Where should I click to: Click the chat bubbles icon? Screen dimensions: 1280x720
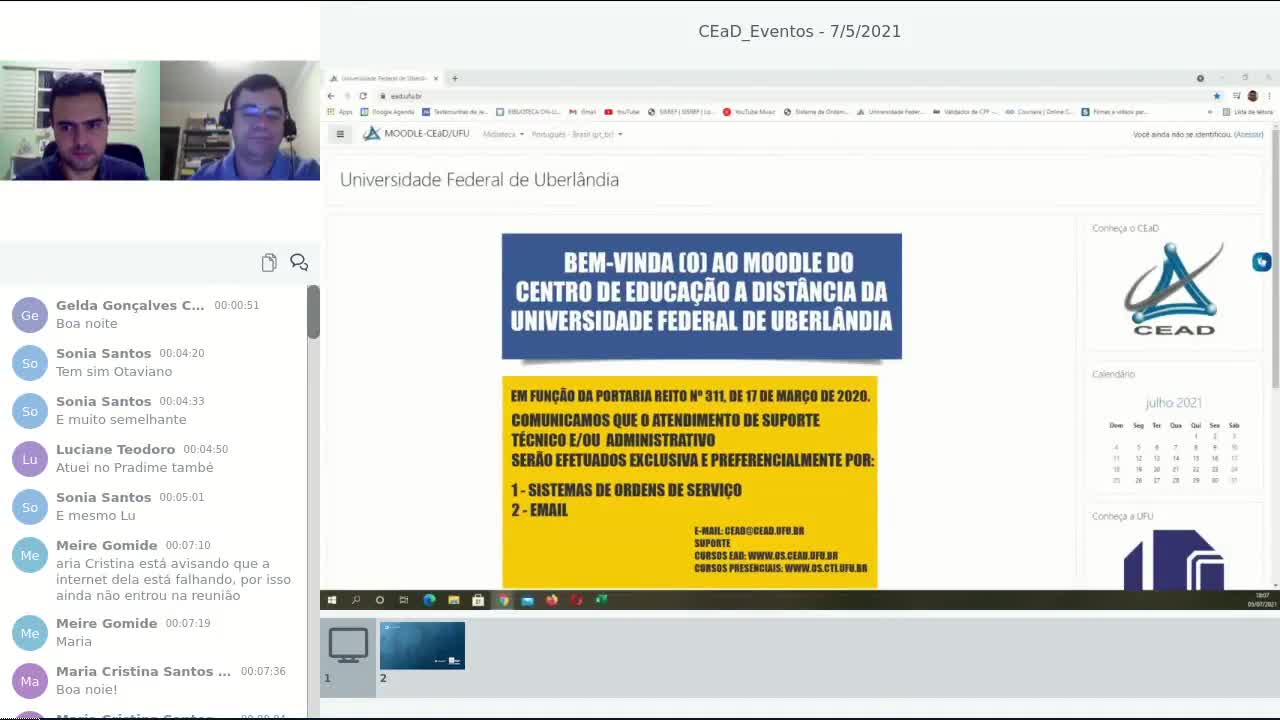click(299, 262)
